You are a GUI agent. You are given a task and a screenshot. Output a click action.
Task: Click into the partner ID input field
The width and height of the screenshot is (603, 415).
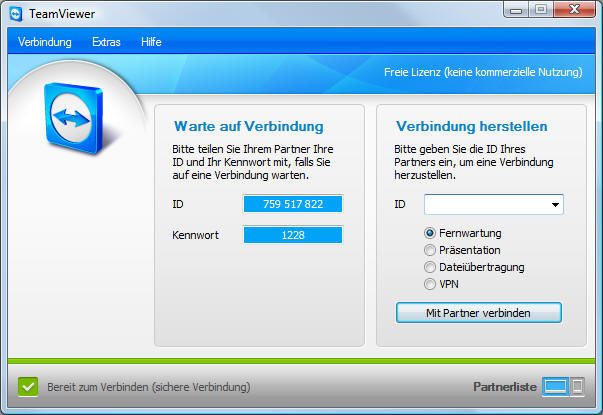[x=484, y=205]
